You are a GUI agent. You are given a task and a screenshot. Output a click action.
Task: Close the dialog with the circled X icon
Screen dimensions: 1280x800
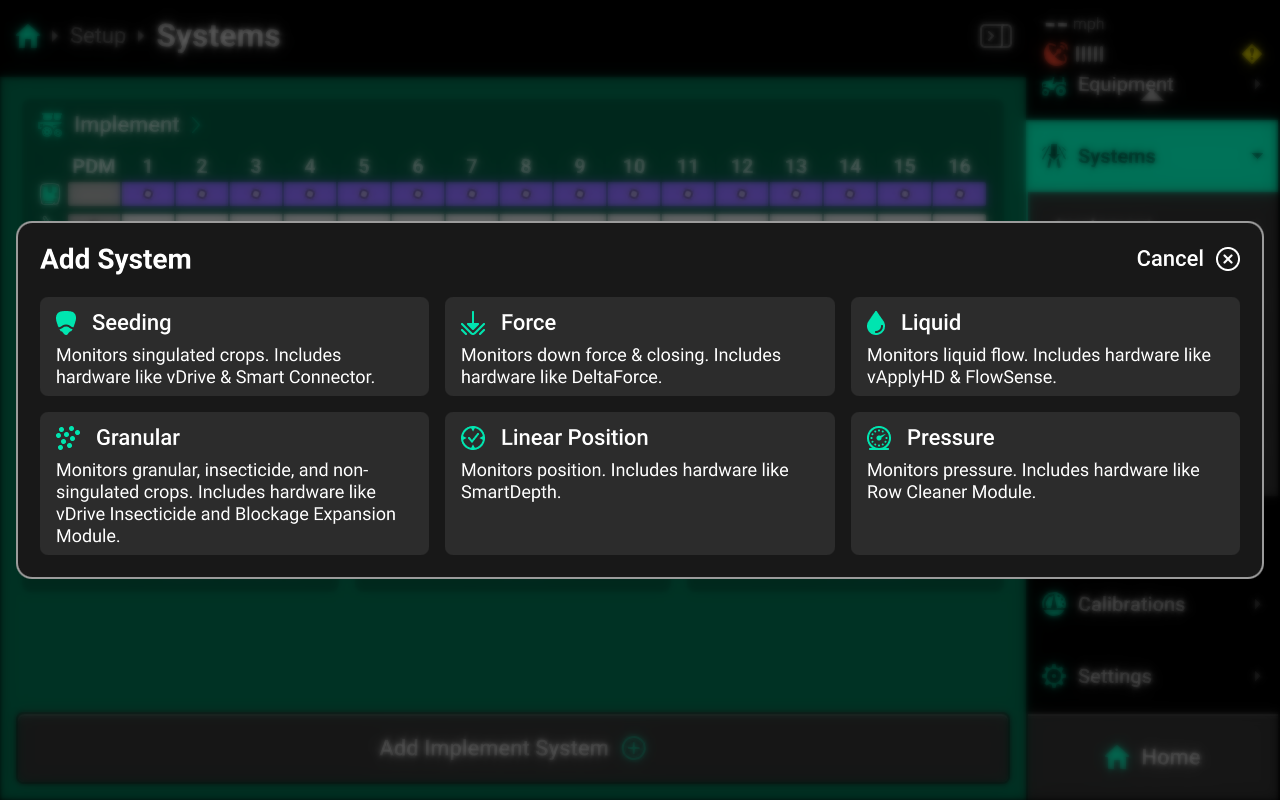[x=1227, y=259]
